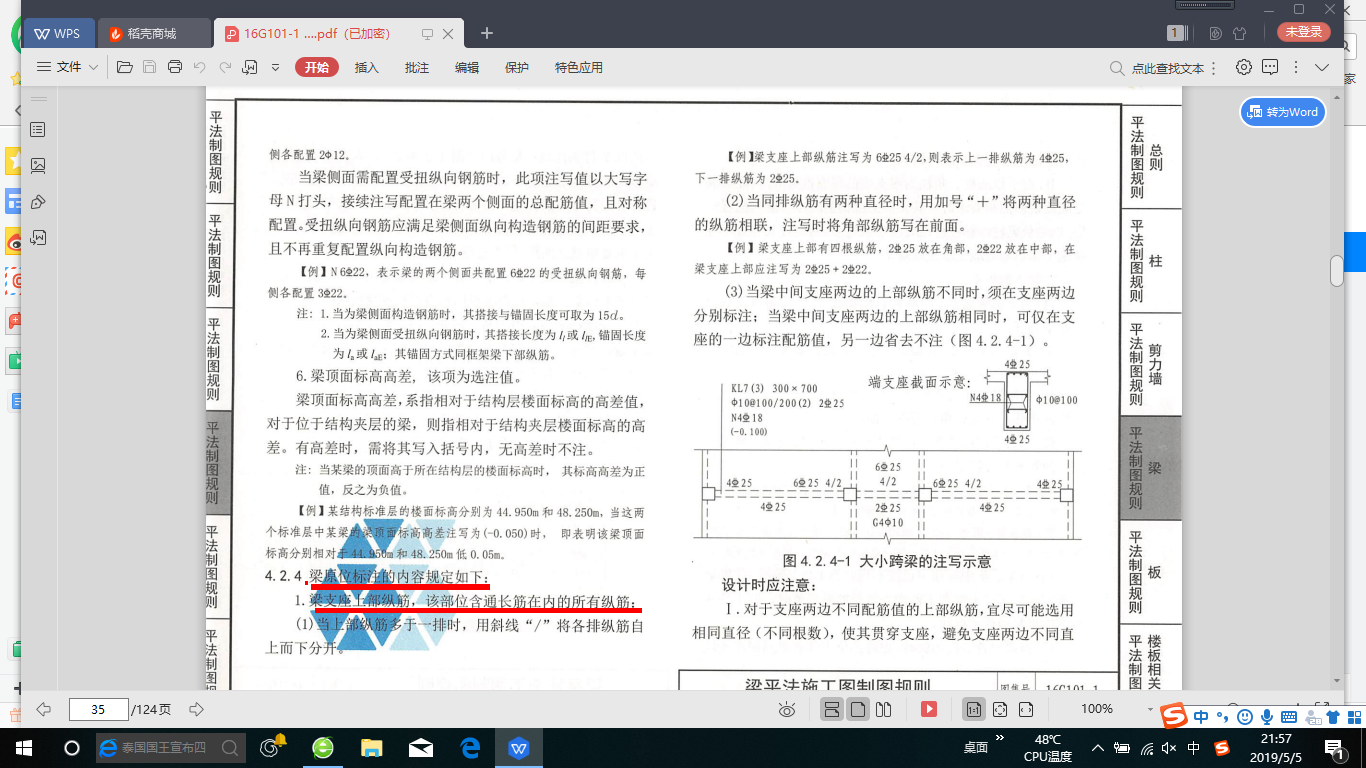
Task: Click the Cortana circle on taskbar
Action: click(x=72, y=747)
